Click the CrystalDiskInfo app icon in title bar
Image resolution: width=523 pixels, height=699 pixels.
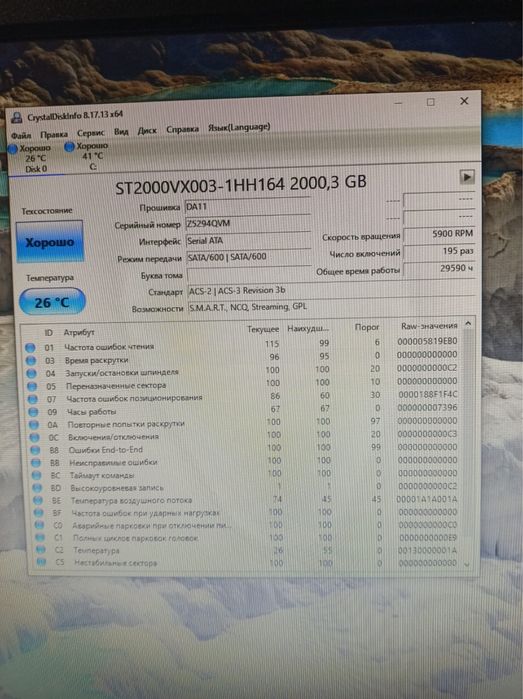coord(17,118)
